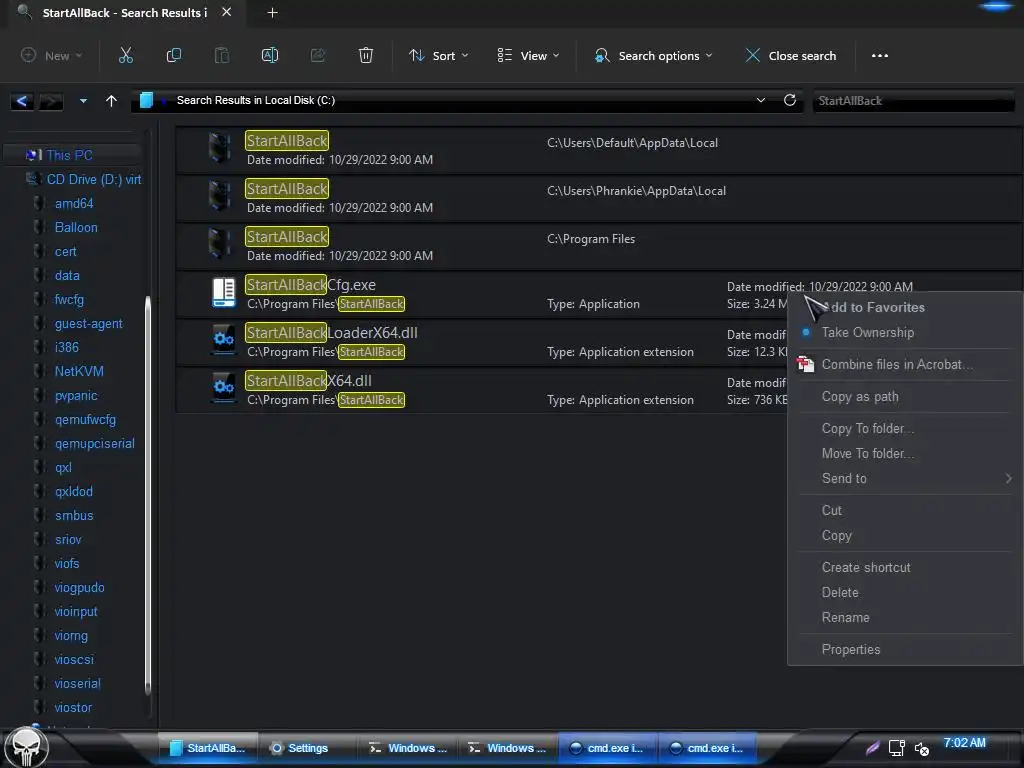Select StartAllBack folder in C:\Program Files
The height and width of the screenshot is (768, 1024).
[x=287, y=236]
